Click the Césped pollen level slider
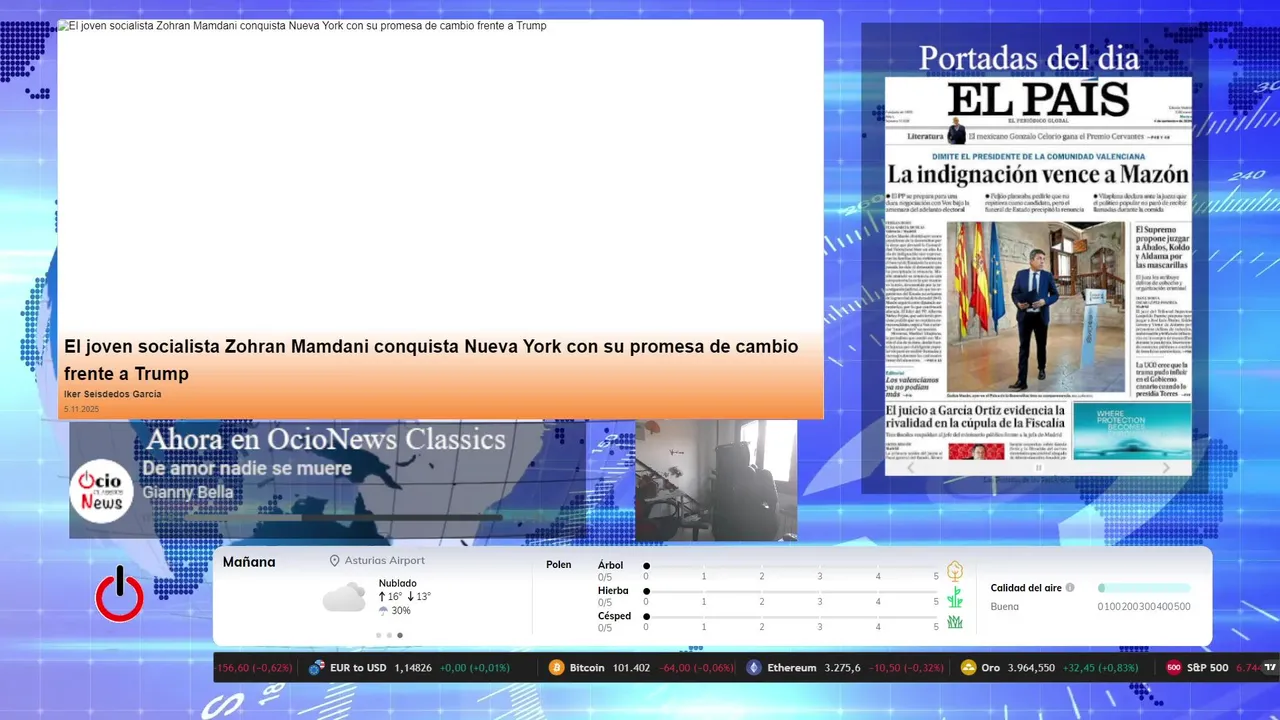The width and height of the screenshot is (1280, 720). 791,617
